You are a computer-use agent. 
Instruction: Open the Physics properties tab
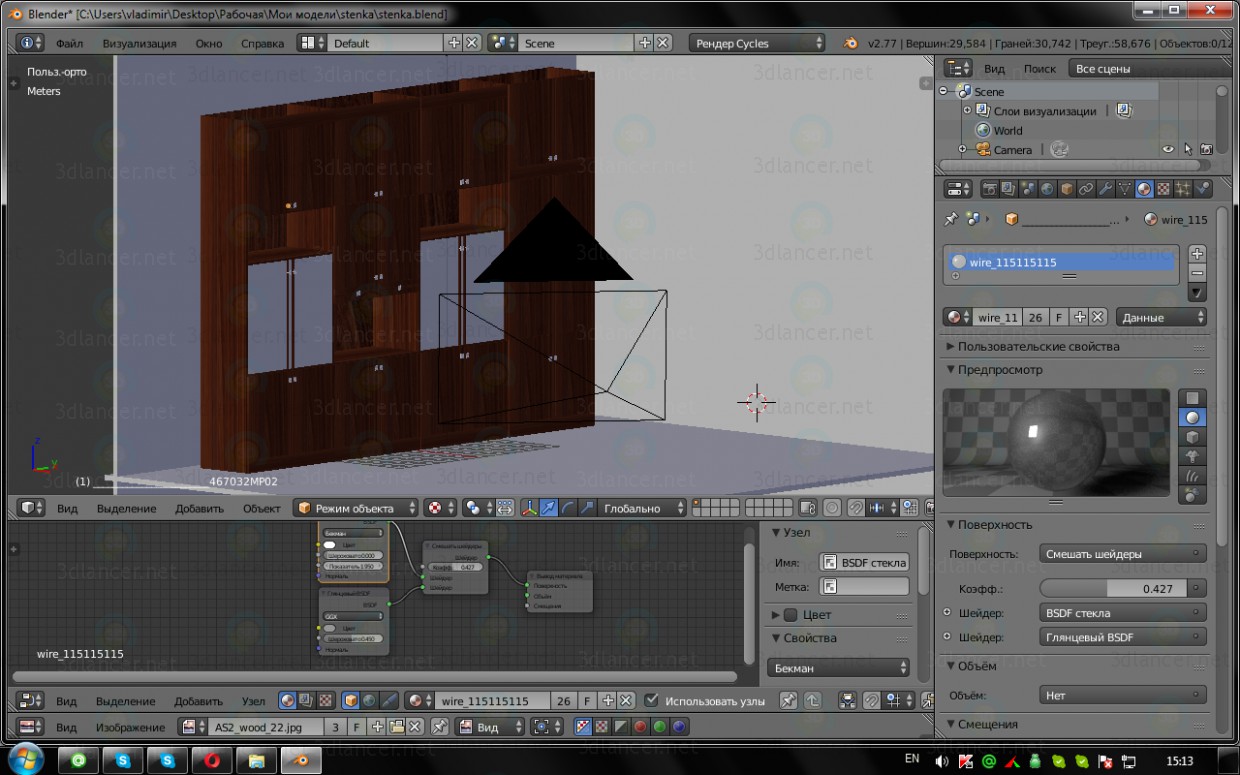point(1202,189)
